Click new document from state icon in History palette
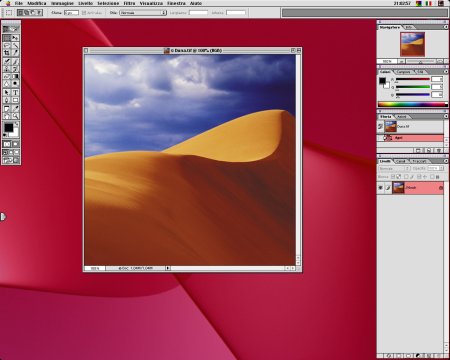Image resolution: width=450 pixels, height=360 pixels. click(x=419, y=150)
